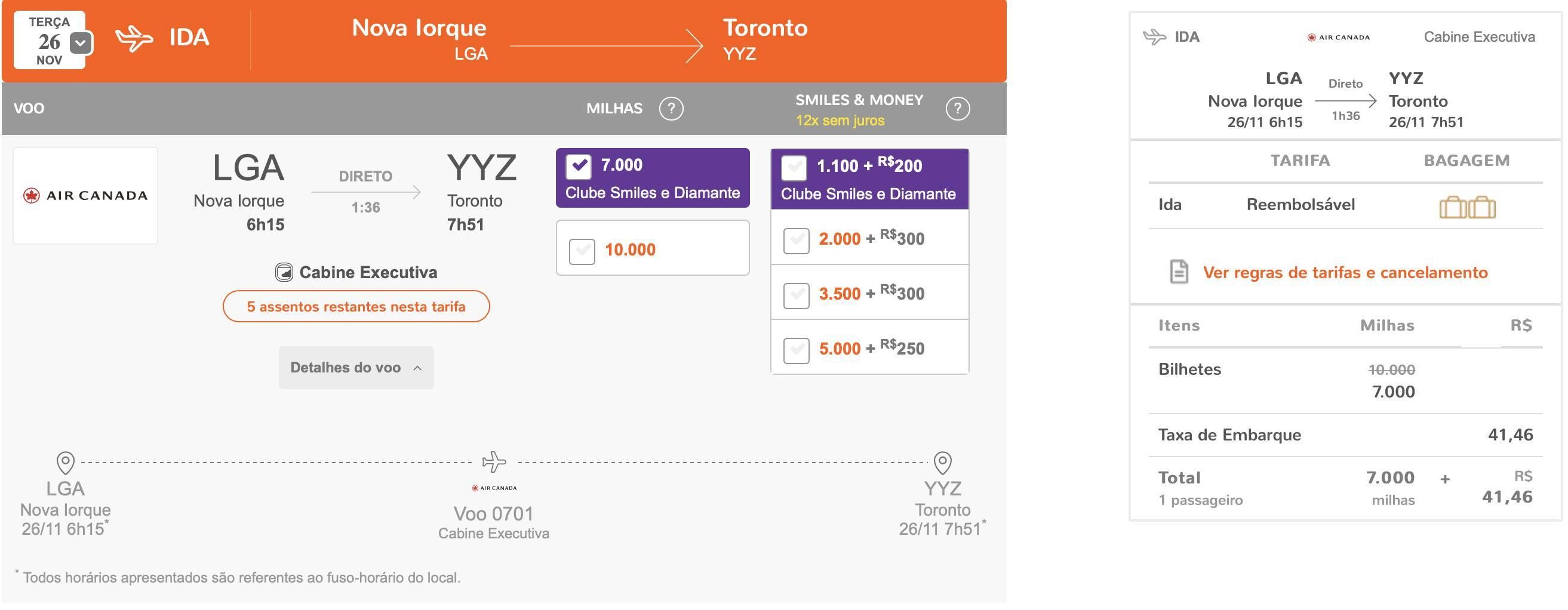Viewport: 1568px width, 610px height.
Task: Check the 1.100 + R$200 option
Action: pyautogui.click(x=794, y=168)
